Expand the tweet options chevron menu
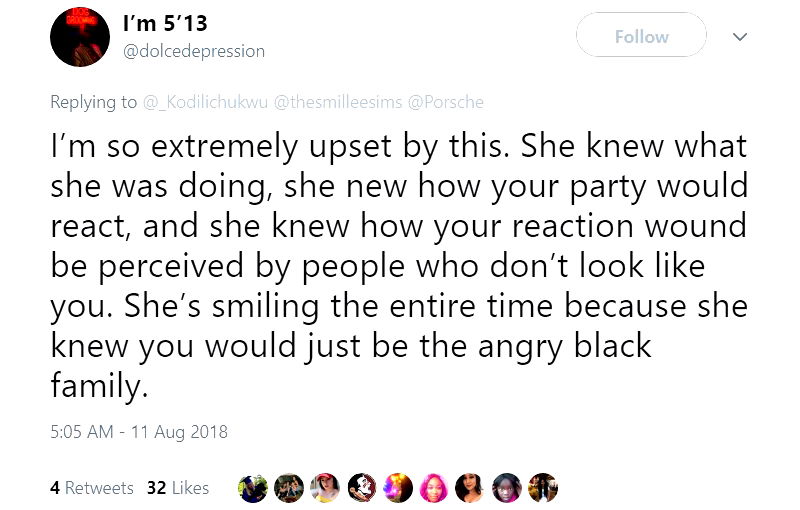This screenshot has width=800, height=510. coord(740,36)
